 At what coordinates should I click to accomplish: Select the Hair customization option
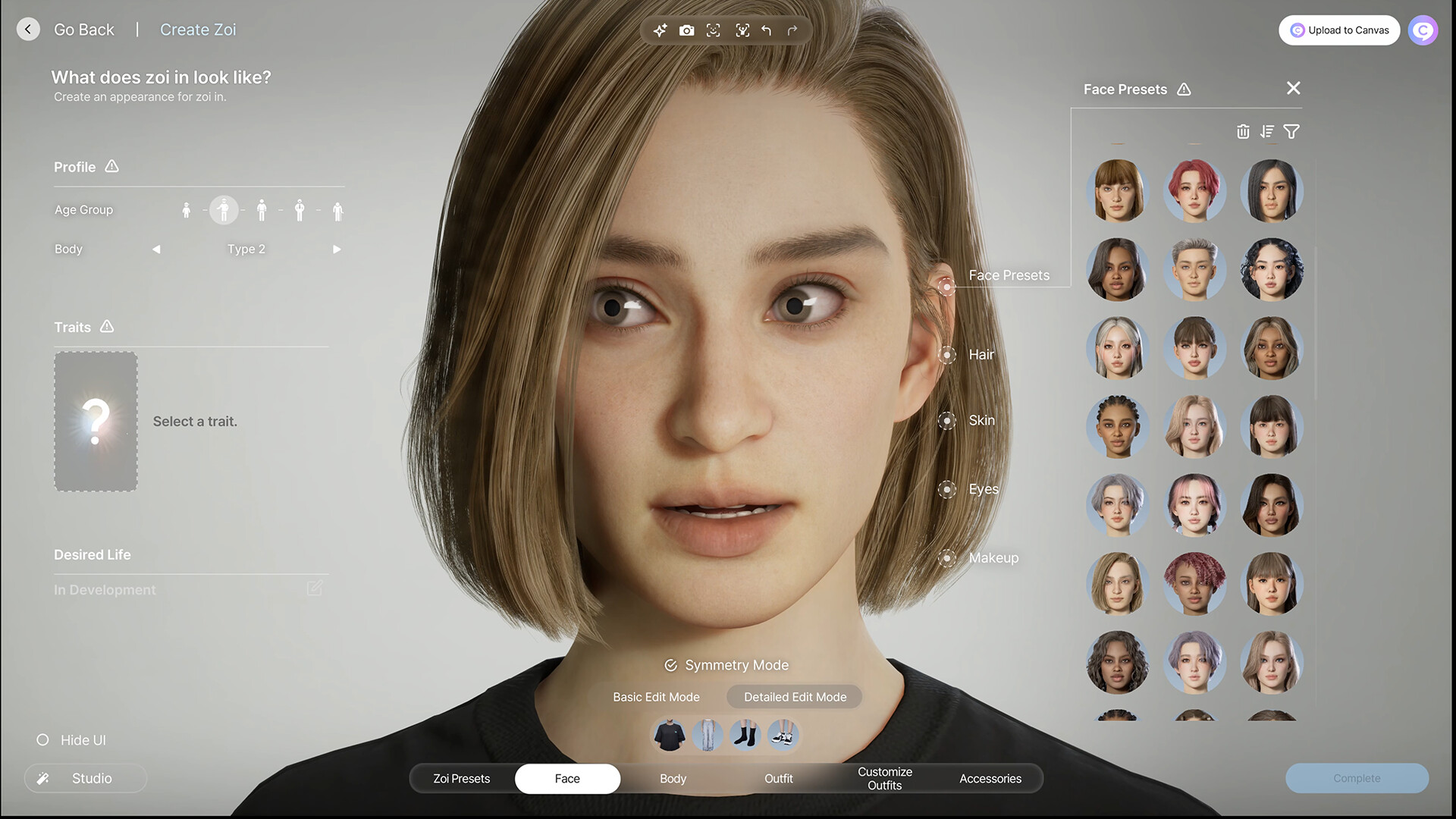(x=946, y=355)
